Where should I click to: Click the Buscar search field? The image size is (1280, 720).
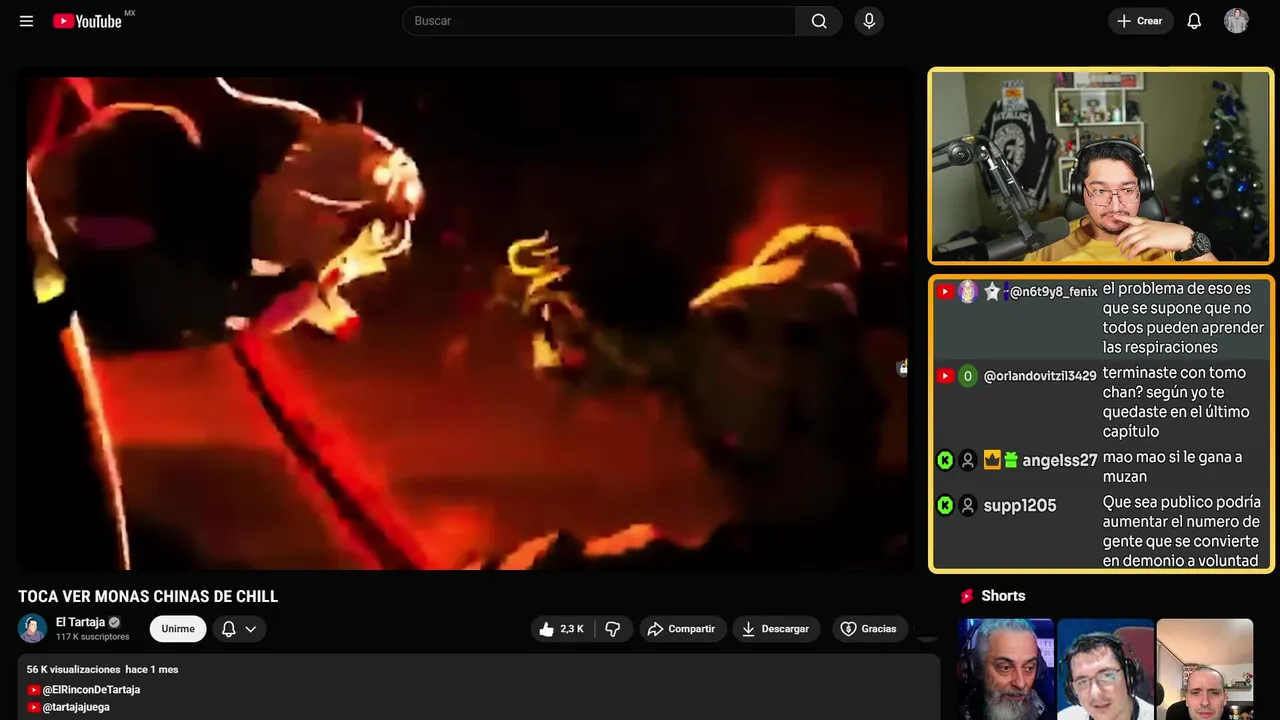click(x=599, y=21)
